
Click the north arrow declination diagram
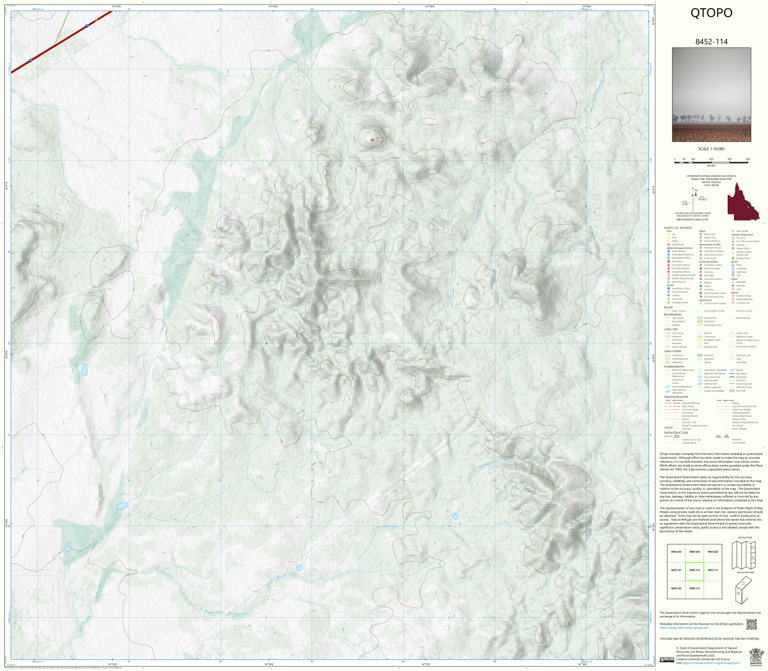[693, 198]
